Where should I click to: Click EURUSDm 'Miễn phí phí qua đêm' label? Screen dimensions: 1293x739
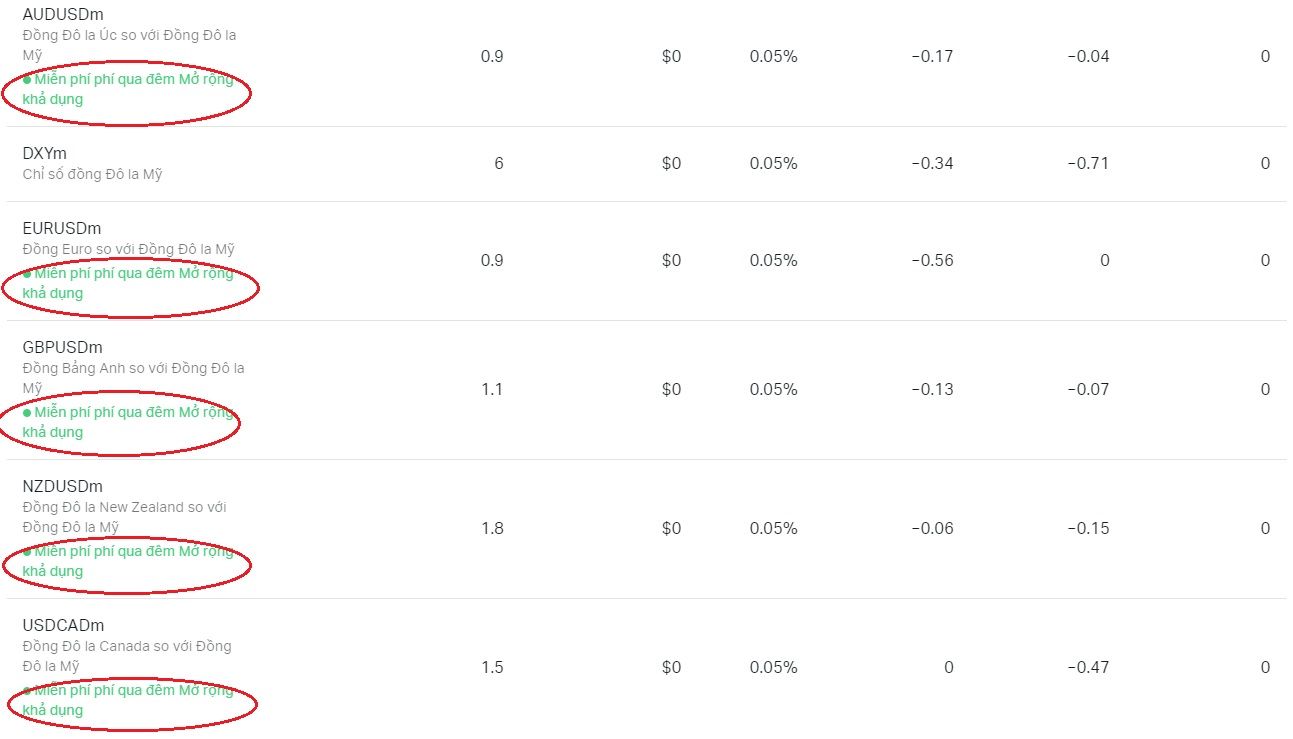click(x=105, y=273)
